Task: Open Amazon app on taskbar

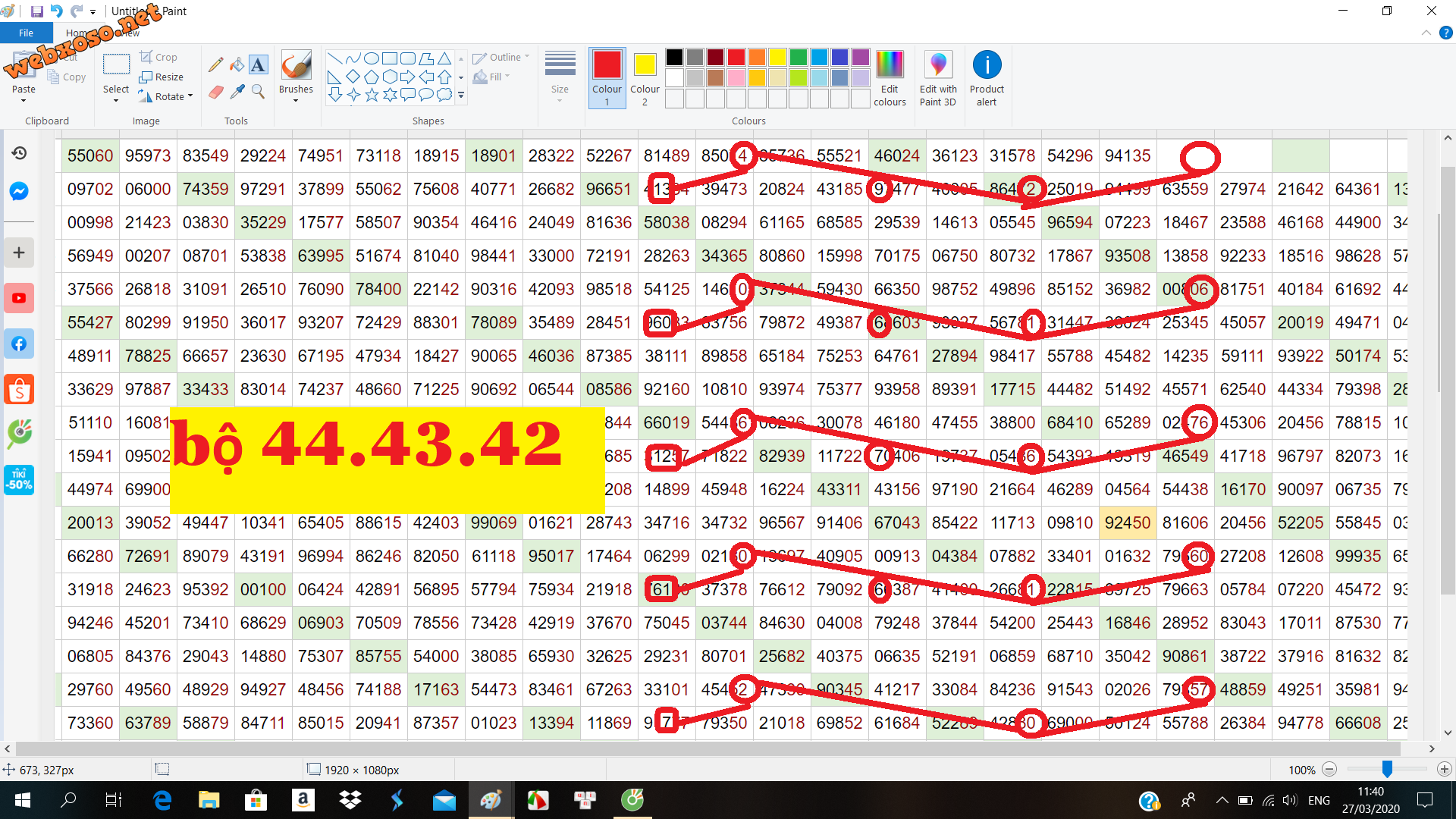Action: pos(303,800)
